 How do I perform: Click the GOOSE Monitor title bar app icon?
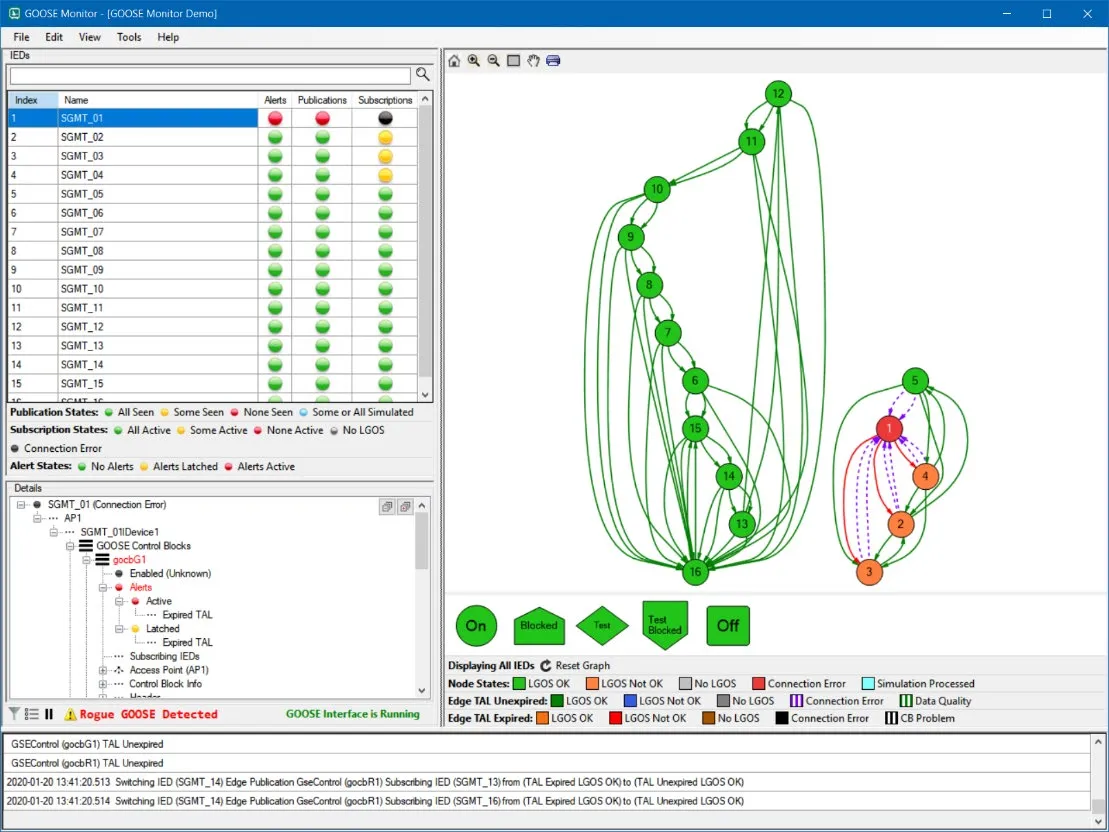[13, 13]
